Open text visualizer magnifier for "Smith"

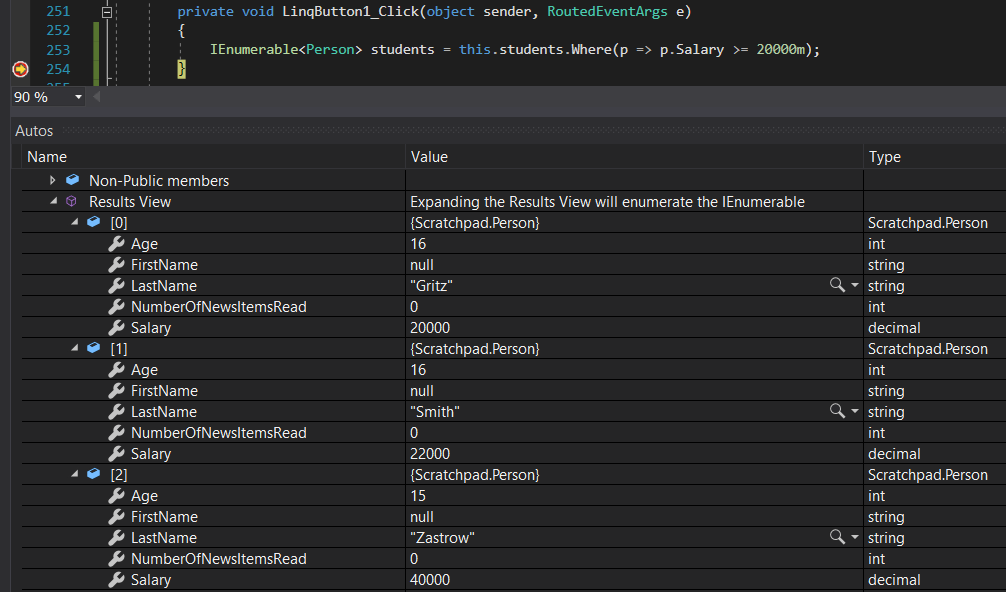(837, 410)
